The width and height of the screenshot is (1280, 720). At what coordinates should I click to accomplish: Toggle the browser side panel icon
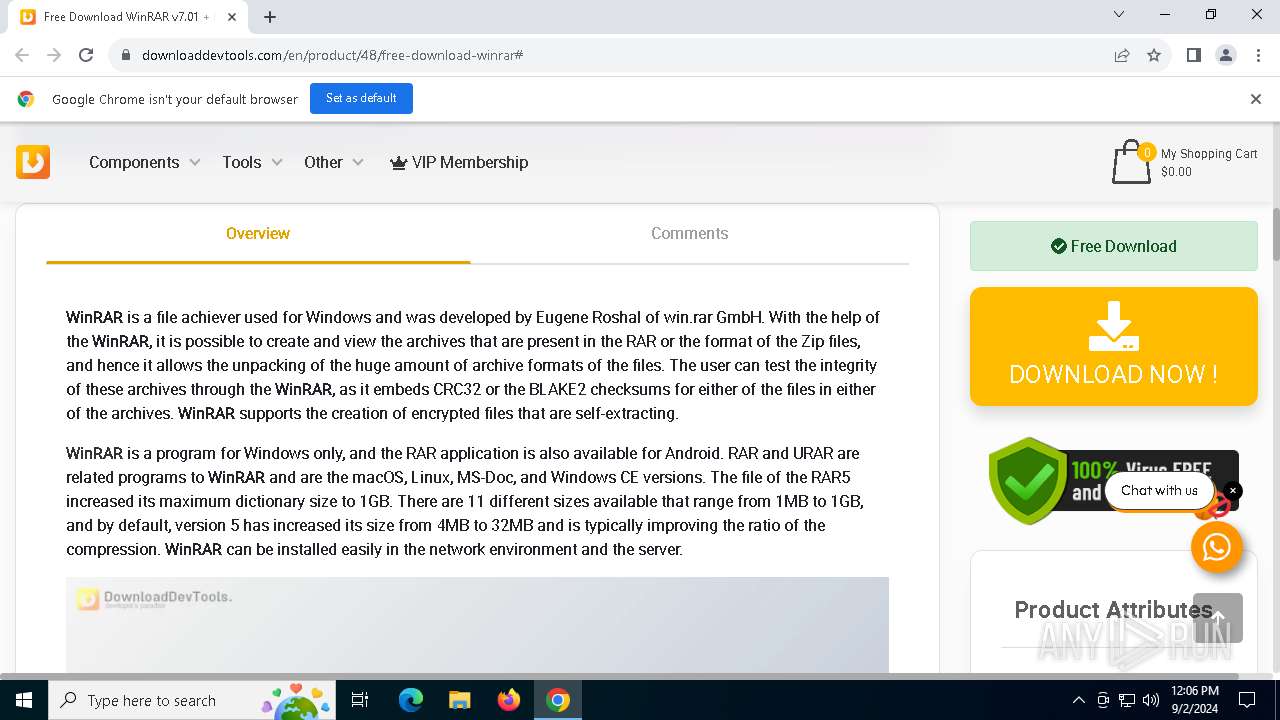click(1193, 55)
